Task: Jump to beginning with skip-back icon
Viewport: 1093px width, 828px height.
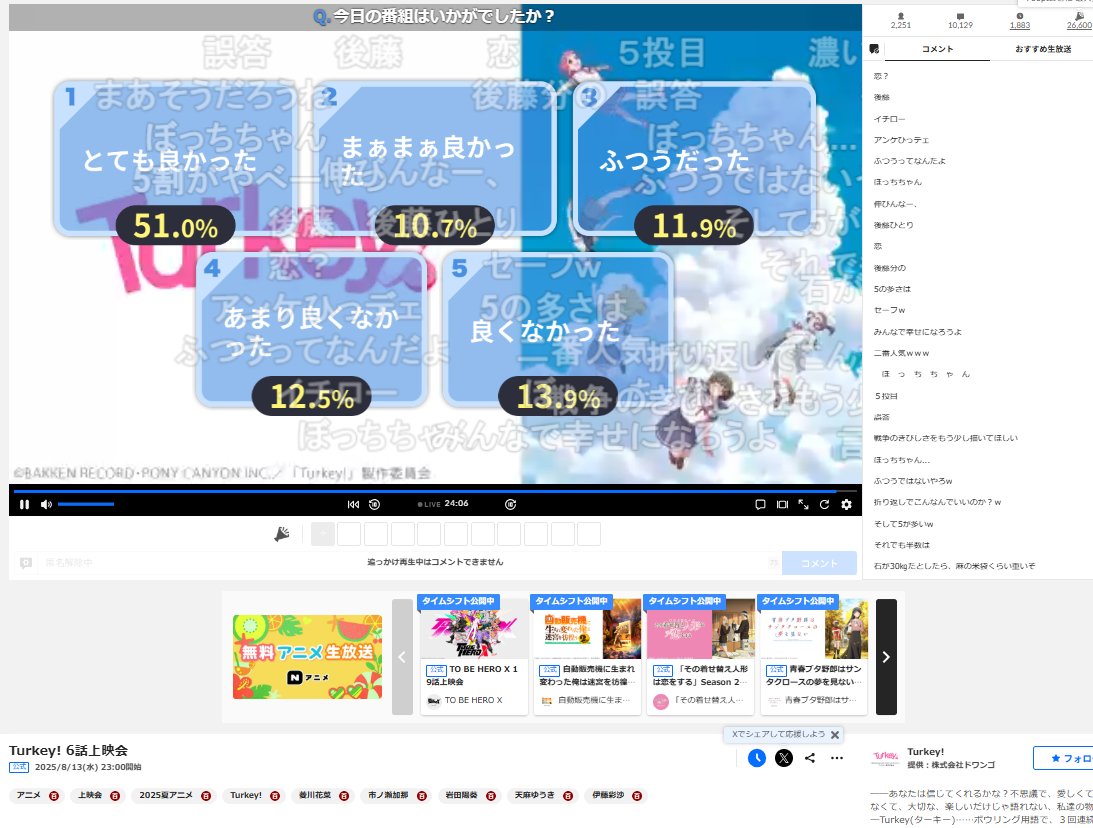Action: point(353,505)
